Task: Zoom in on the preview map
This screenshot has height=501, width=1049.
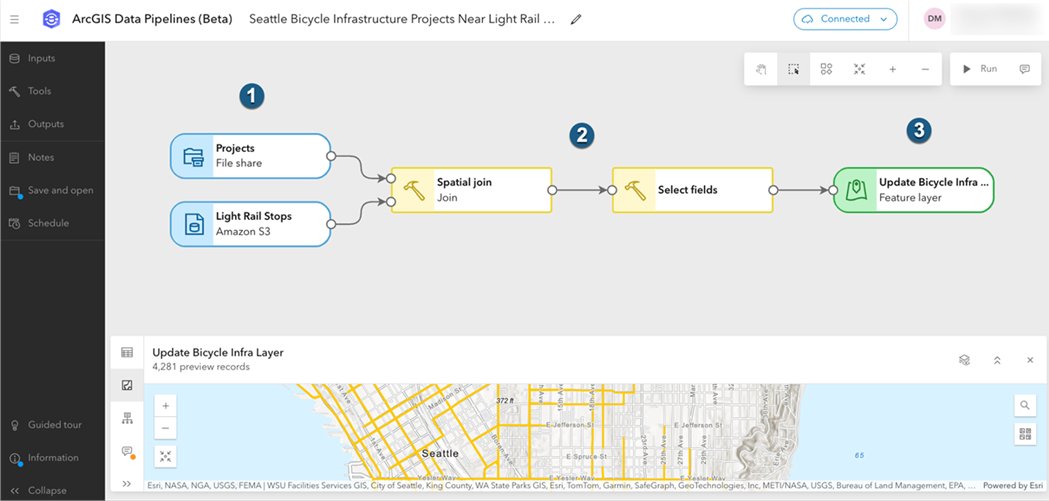Action: click(x=165, y=405)
